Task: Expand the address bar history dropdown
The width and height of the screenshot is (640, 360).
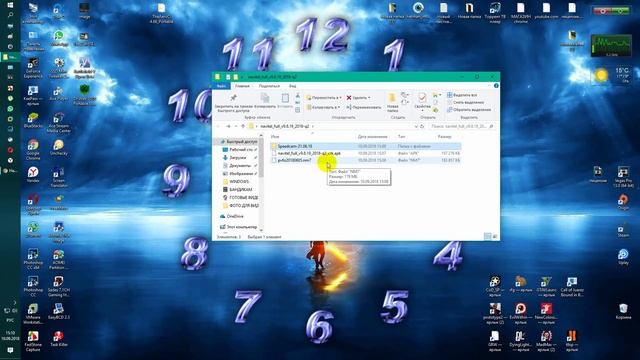Action: [x=416, y=127]
